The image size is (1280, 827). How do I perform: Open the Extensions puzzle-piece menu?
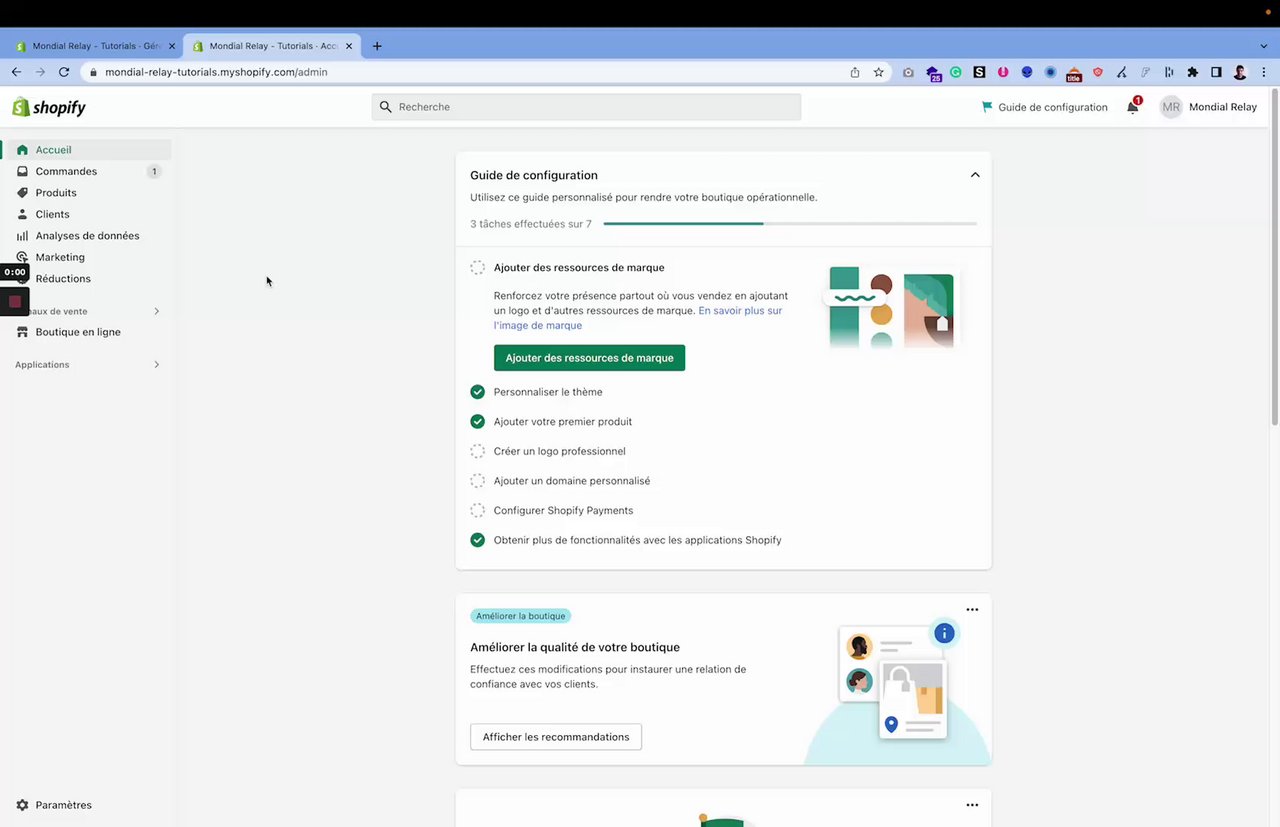point(1193,72)
